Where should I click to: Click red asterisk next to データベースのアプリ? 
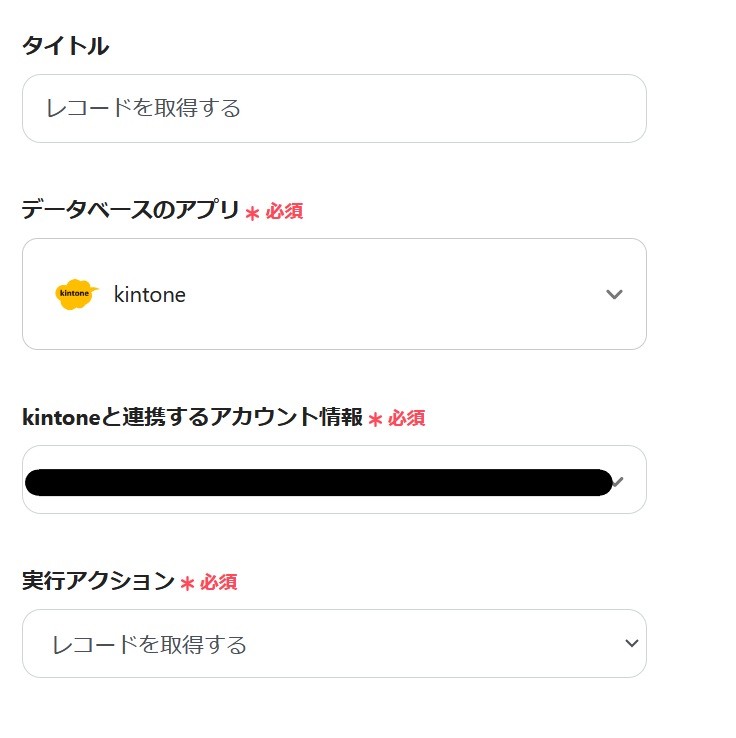click(x=252, y=213)
